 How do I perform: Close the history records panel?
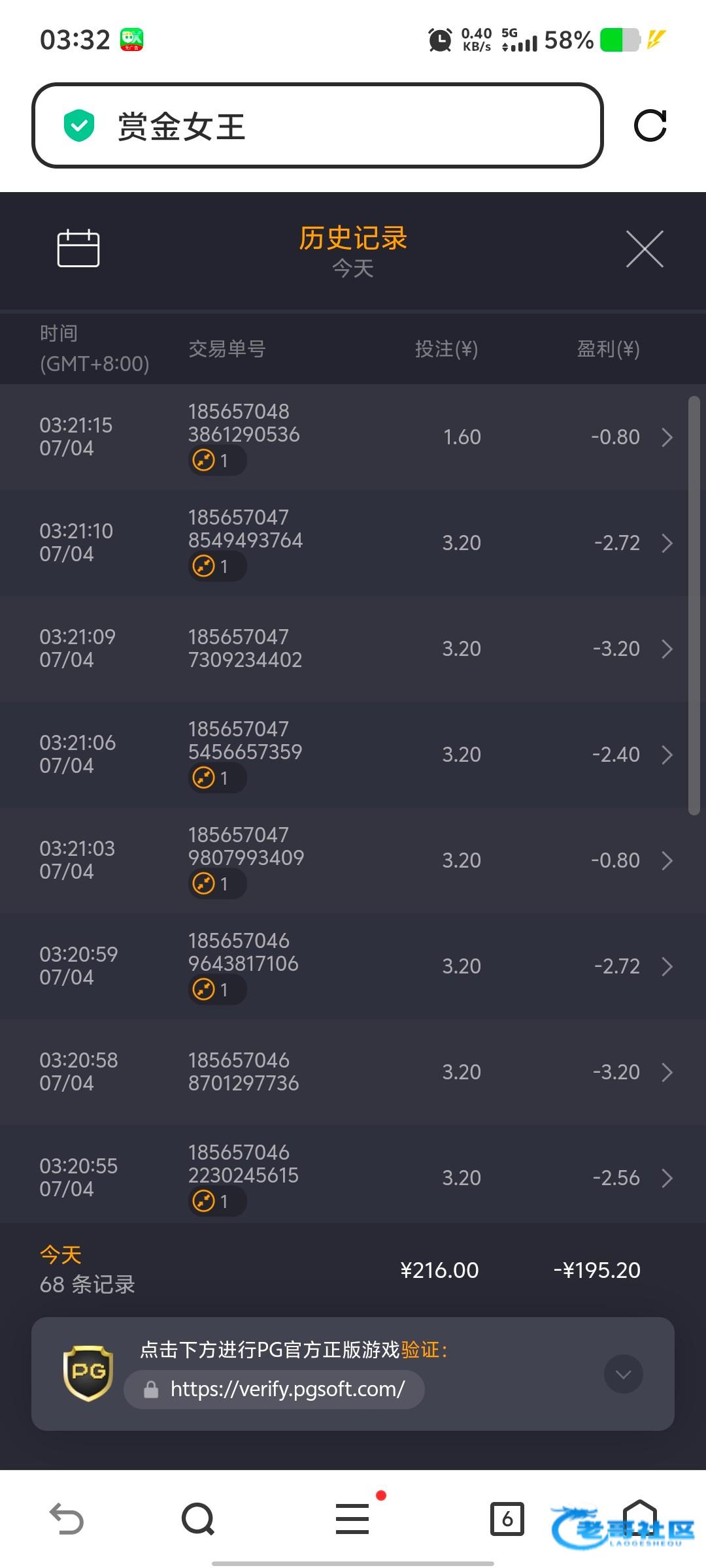tap(645, 249)
